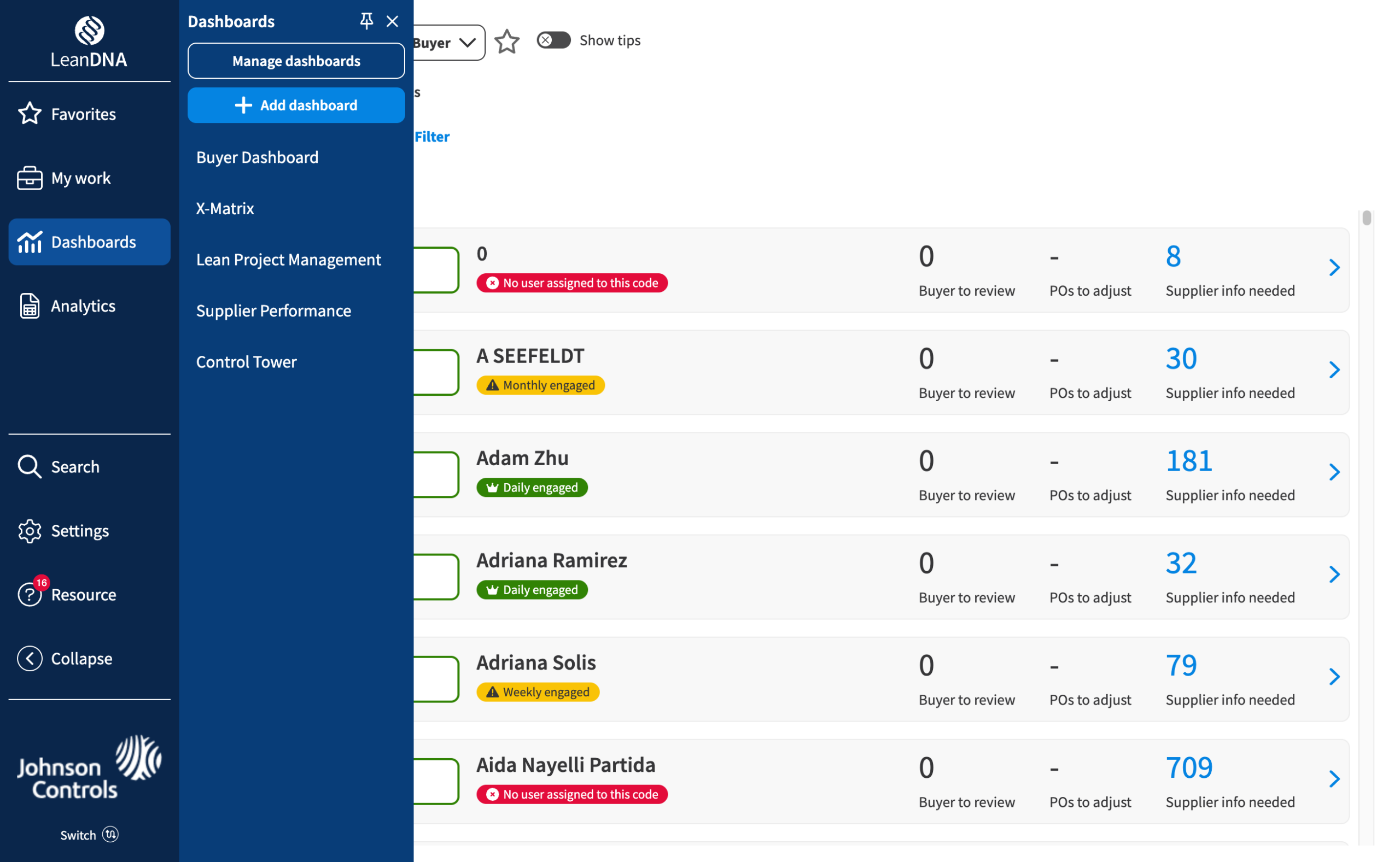The height and width of the screenshot is (862, 1400).
Task: Open the Search magnifier item
Action: tap(30, 466)
